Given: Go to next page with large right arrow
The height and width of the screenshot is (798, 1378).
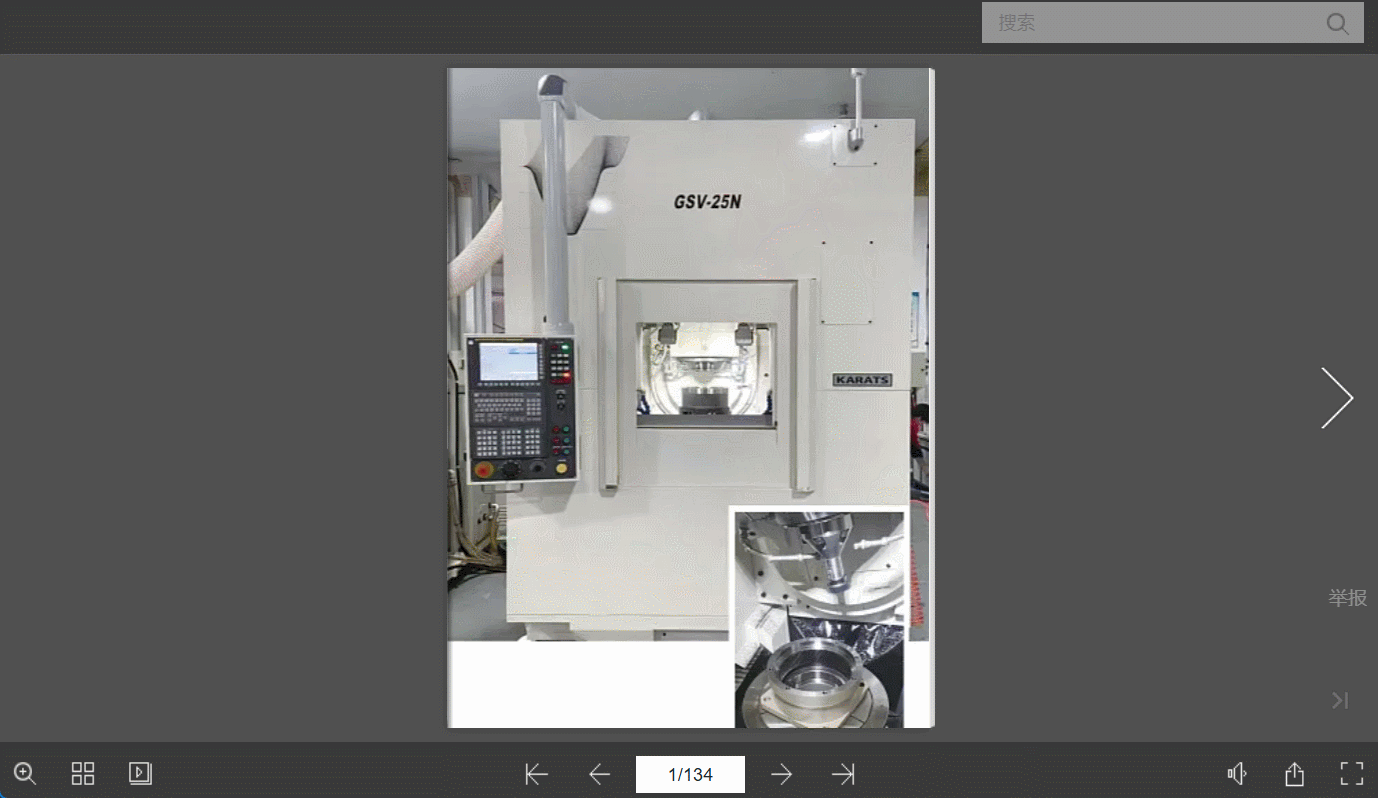Looking at the screenshot, I should point(1337,398).
